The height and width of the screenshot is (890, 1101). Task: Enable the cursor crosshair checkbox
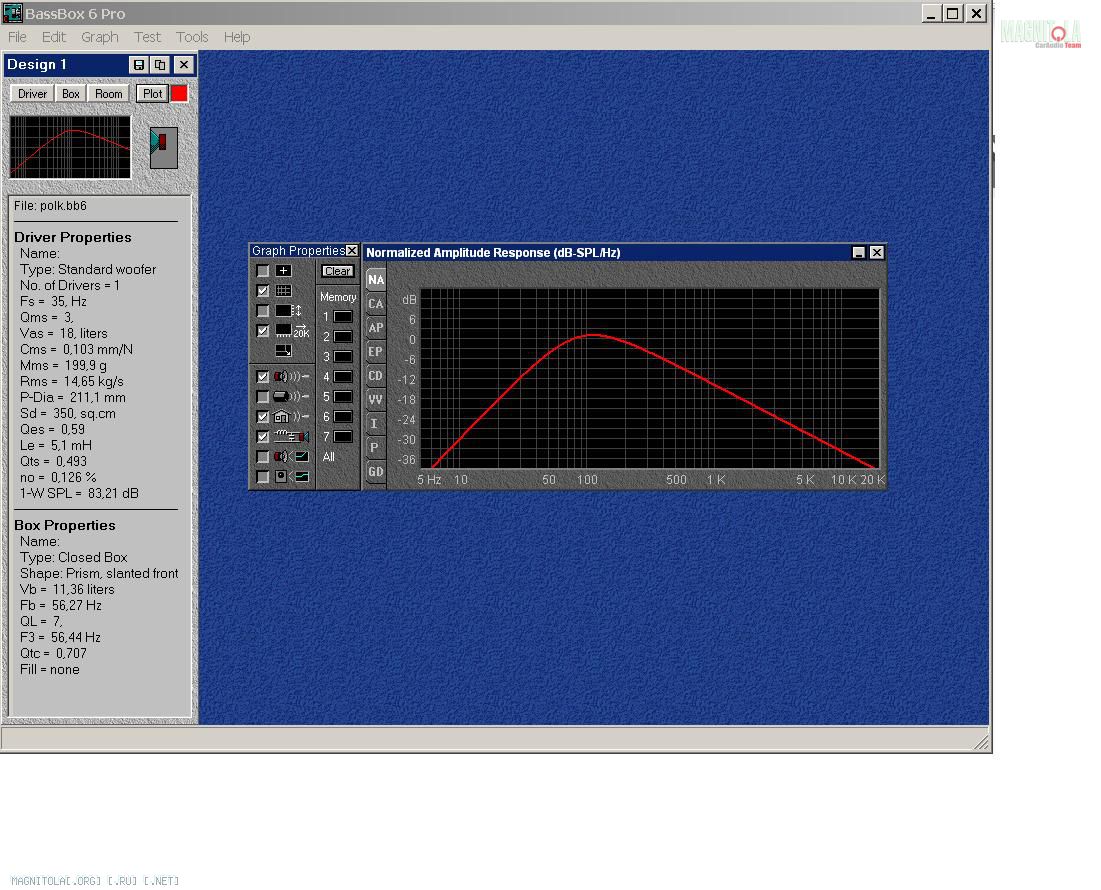pos(263,271)
